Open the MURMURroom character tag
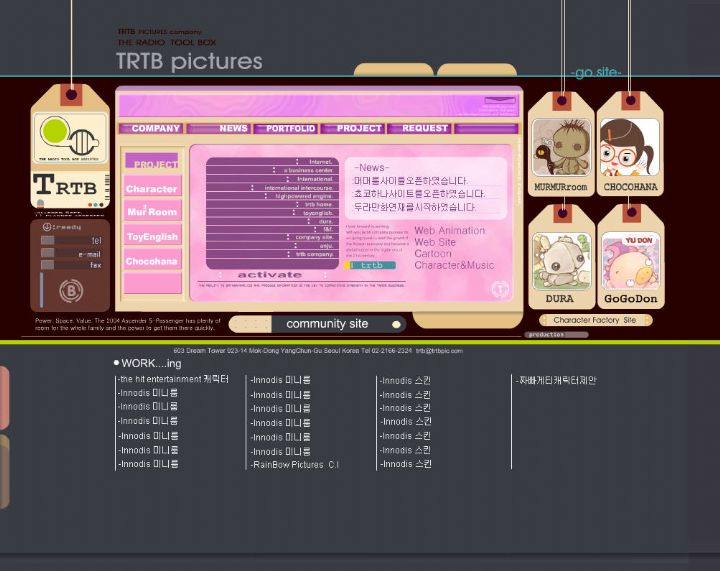 click(560, 148)
